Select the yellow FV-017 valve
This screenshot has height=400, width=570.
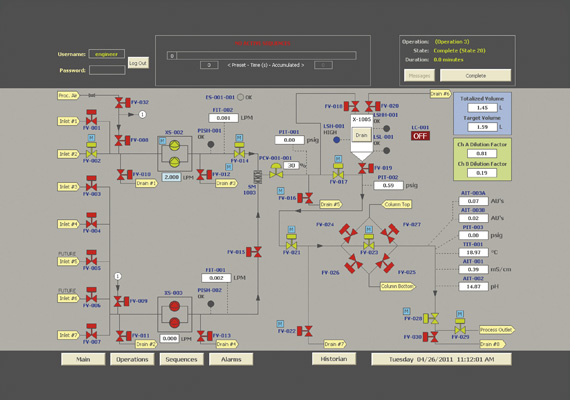(x=338, y=172)
